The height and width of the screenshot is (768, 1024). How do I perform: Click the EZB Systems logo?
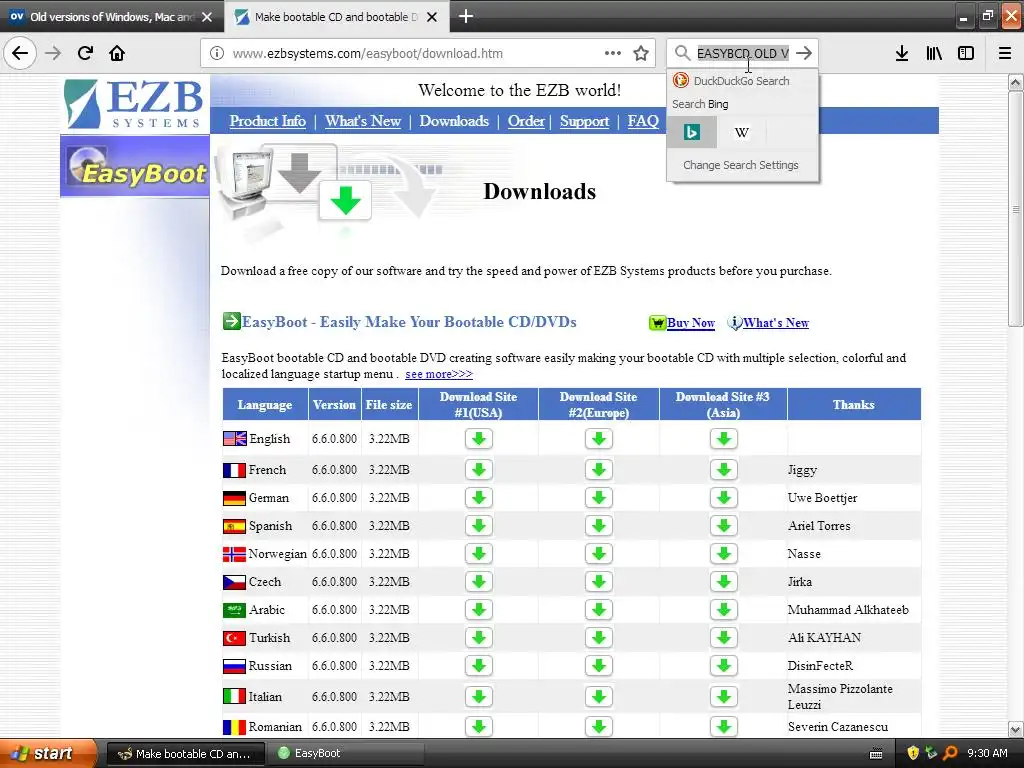pyautogui.click(x=135, y=104)
